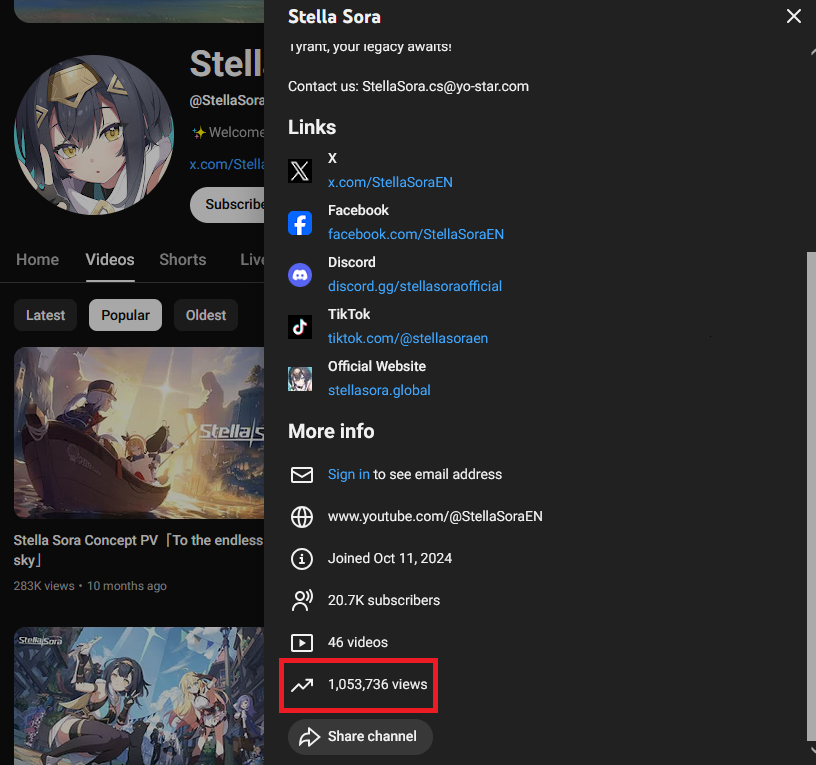Viewport: 816px width, 765px height.
Task: Click the @StellaSora handle text
Action: click(x=227, y=100)
